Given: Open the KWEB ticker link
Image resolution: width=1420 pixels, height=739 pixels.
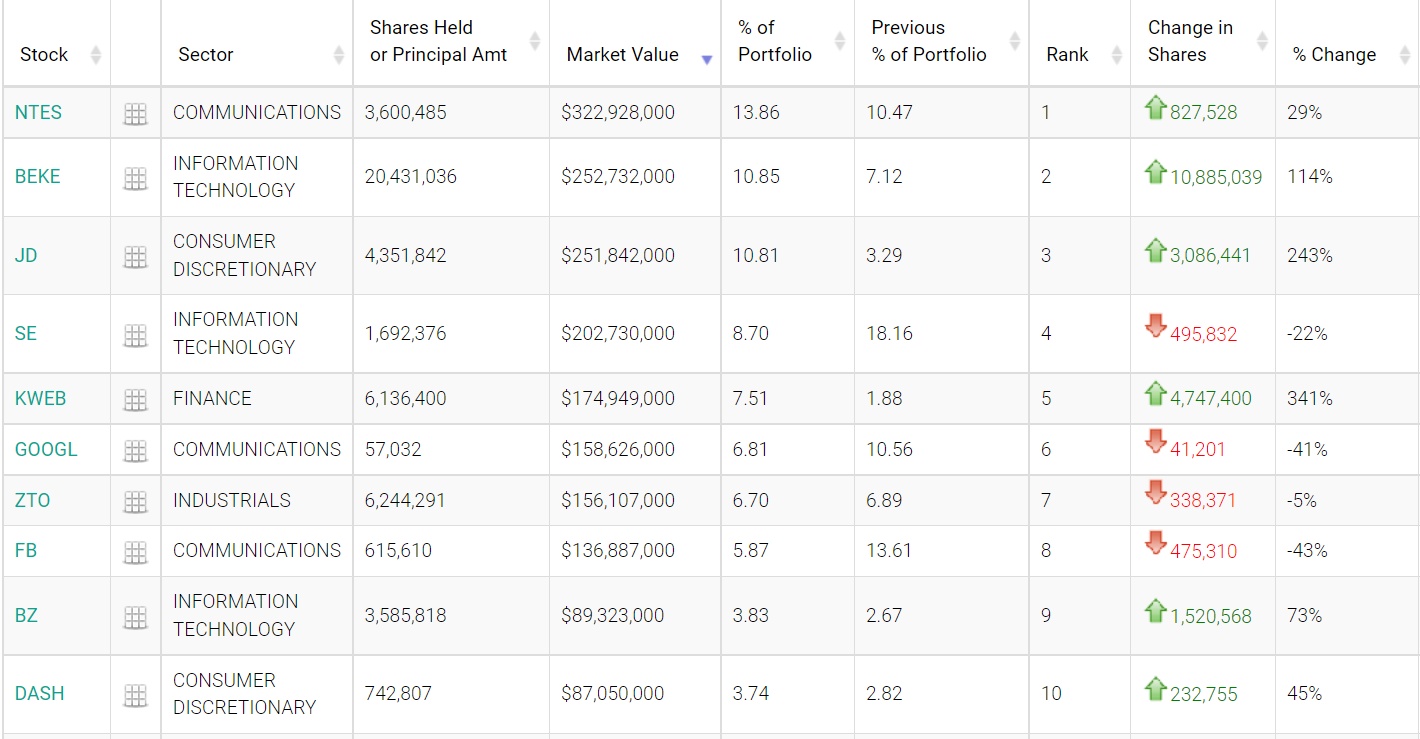Looking at the screenshot, I should [40, 399].
